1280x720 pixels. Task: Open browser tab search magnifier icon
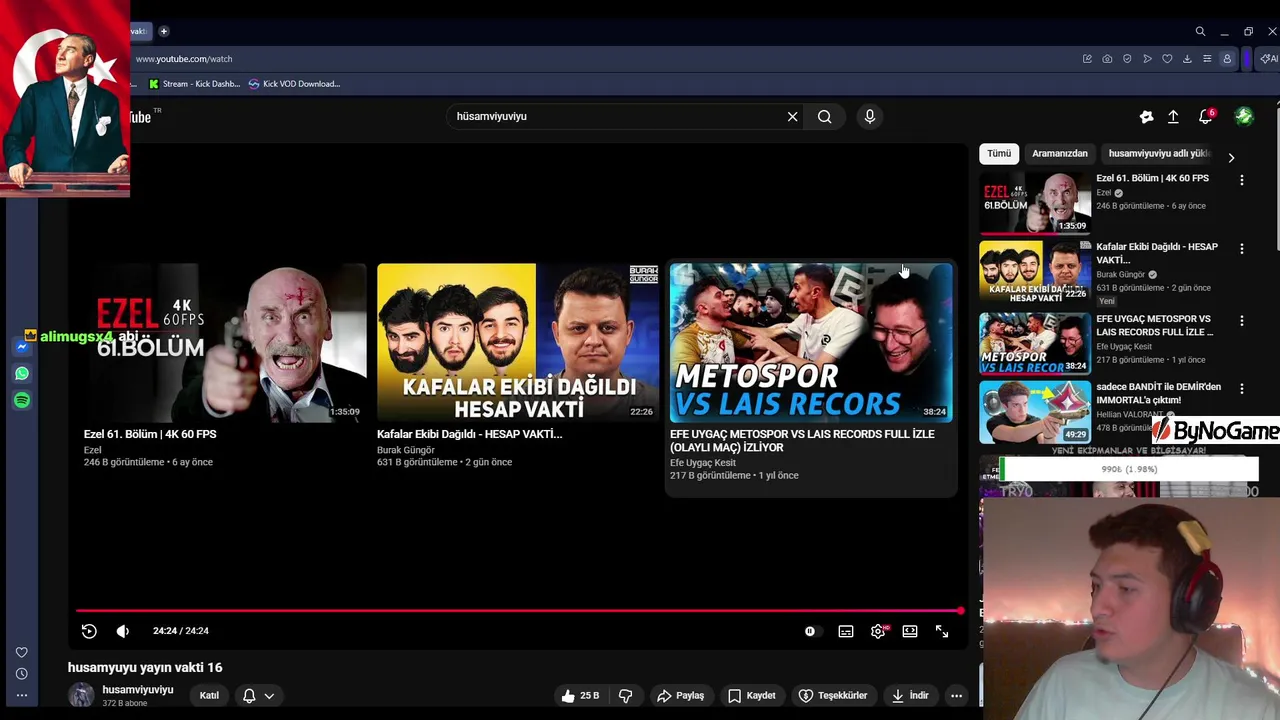[1200, 31]
